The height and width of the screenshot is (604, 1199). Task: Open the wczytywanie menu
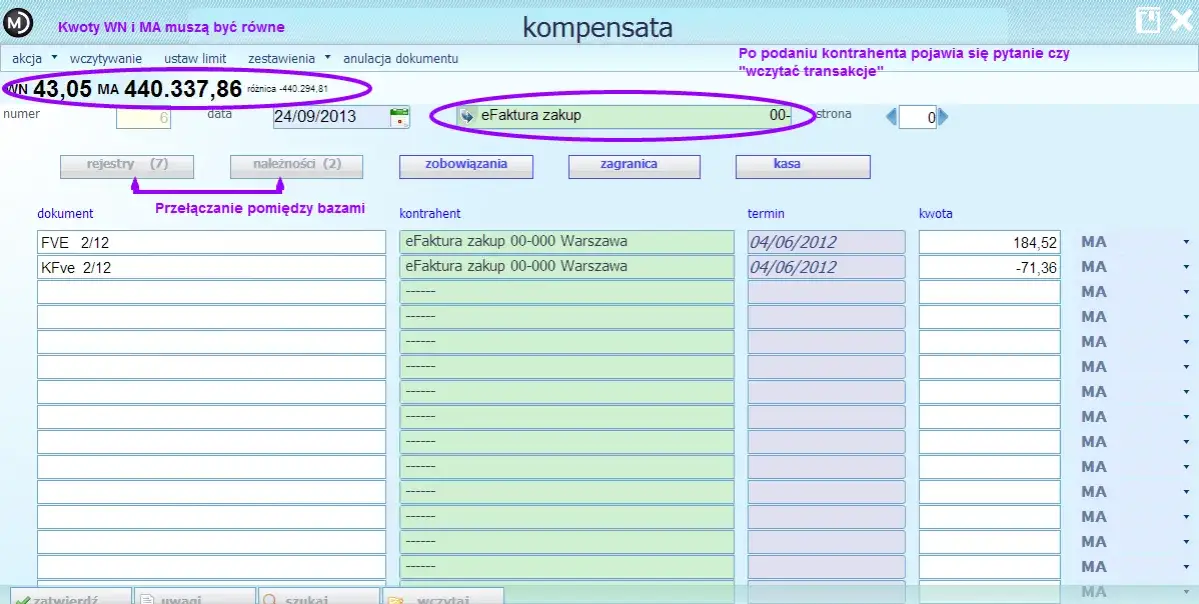coord(106,58)
